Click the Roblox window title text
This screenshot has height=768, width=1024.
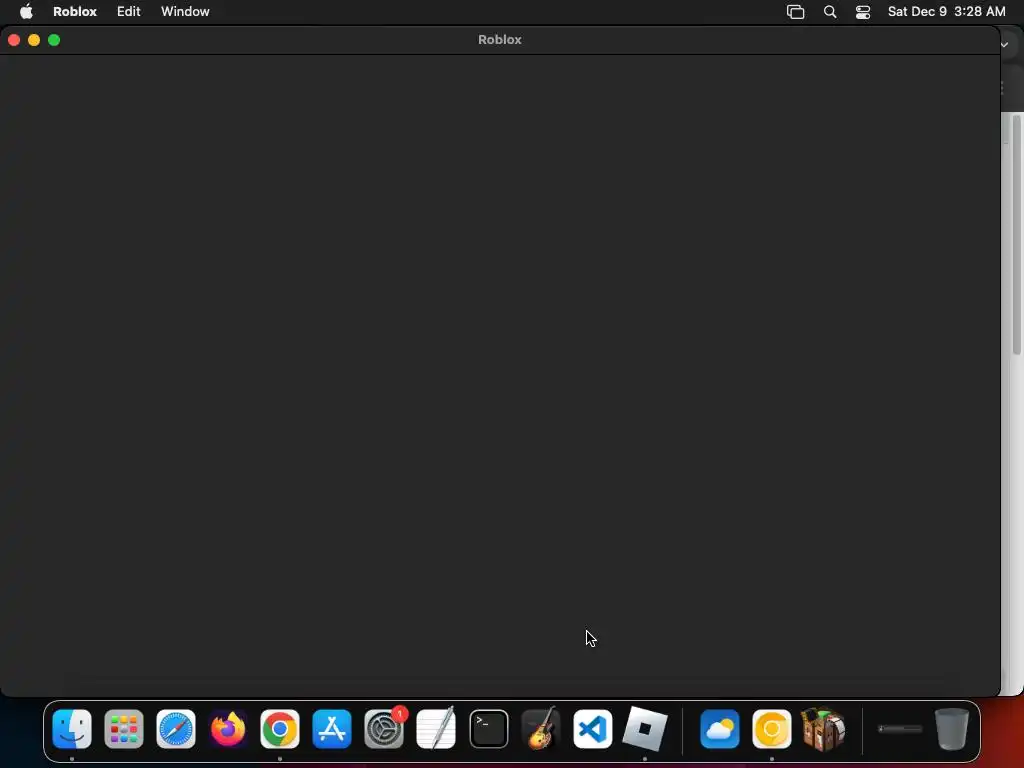coord(500,39)
